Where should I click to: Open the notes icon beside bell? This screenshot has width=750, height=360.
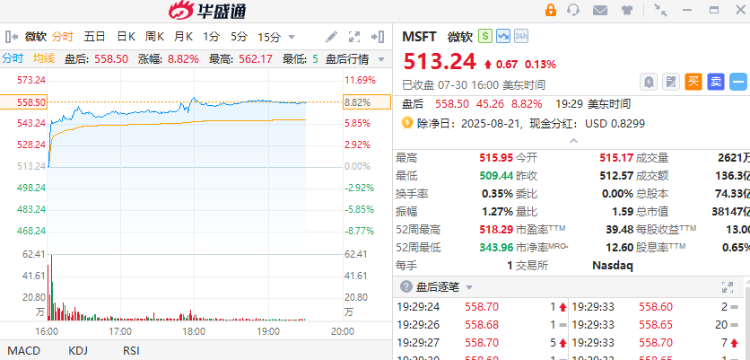tap(671, 82)
